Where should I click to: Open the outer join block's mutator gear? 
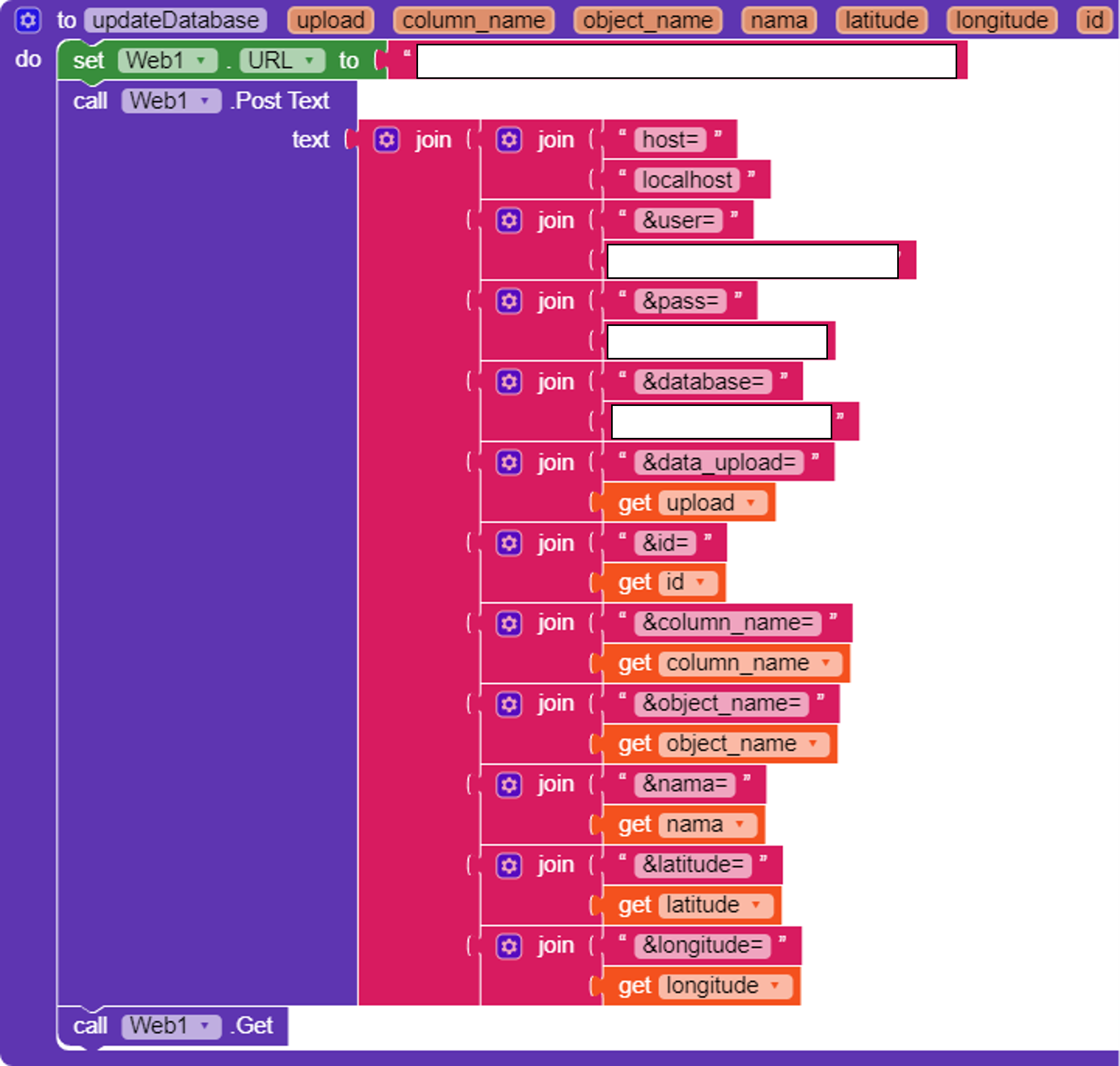tap(387, 140)
